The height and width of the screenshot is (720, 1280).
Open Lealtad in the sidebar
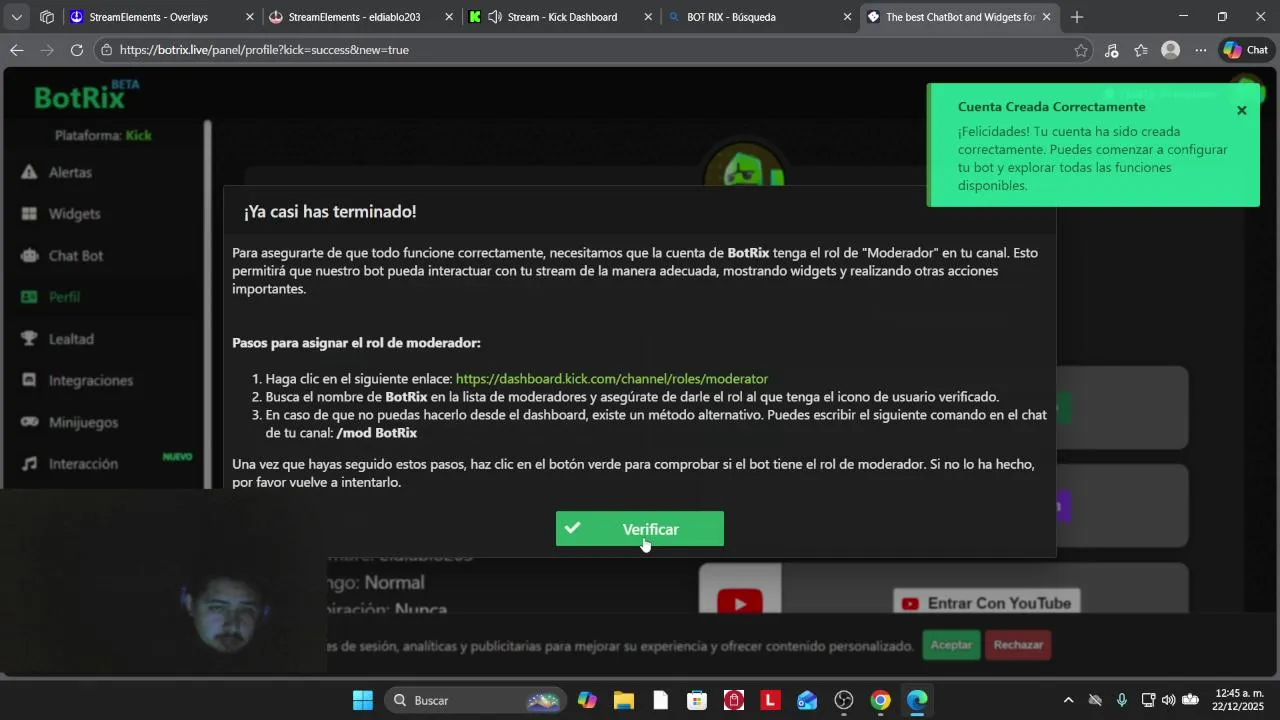click(71, 339)
